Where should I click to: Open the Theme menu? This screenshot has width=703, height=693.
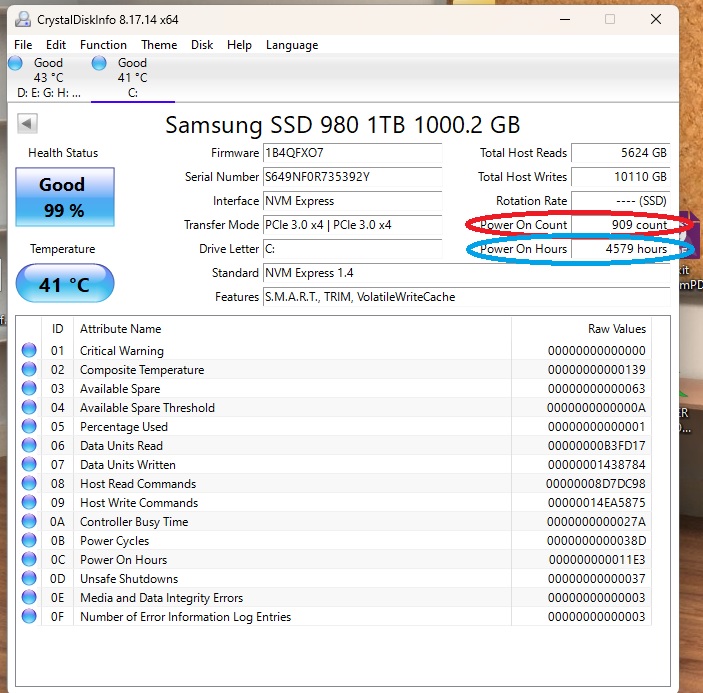point(159,45)
